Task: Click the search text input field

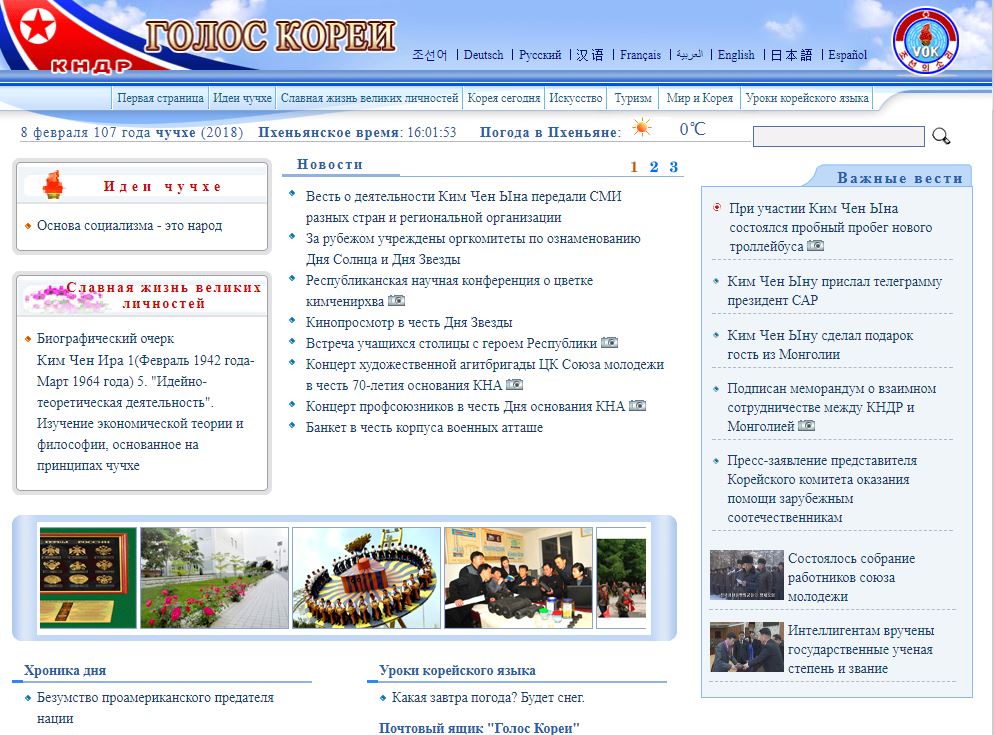Action: tap(838, 136)
